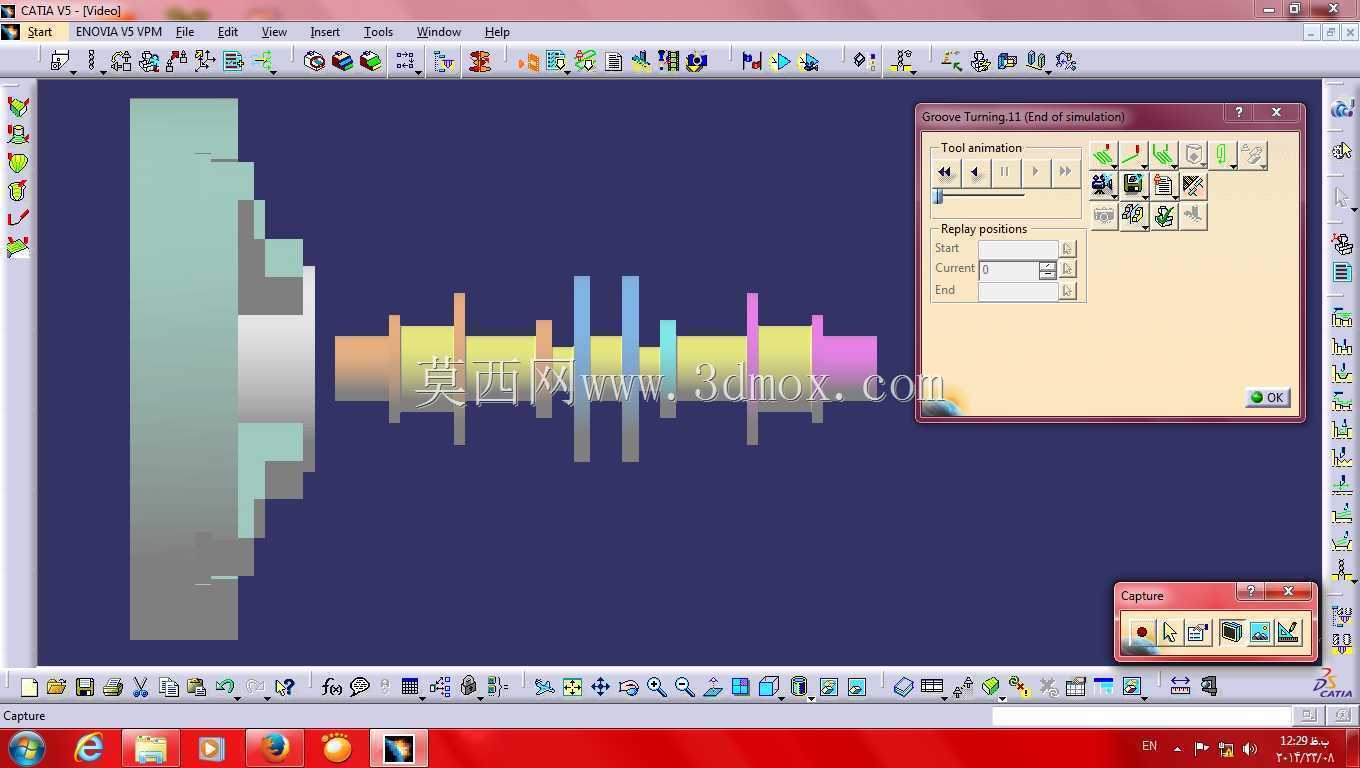Click the volume speaker tray icon
The image size is (1360, 768).
click(1249, 748)
